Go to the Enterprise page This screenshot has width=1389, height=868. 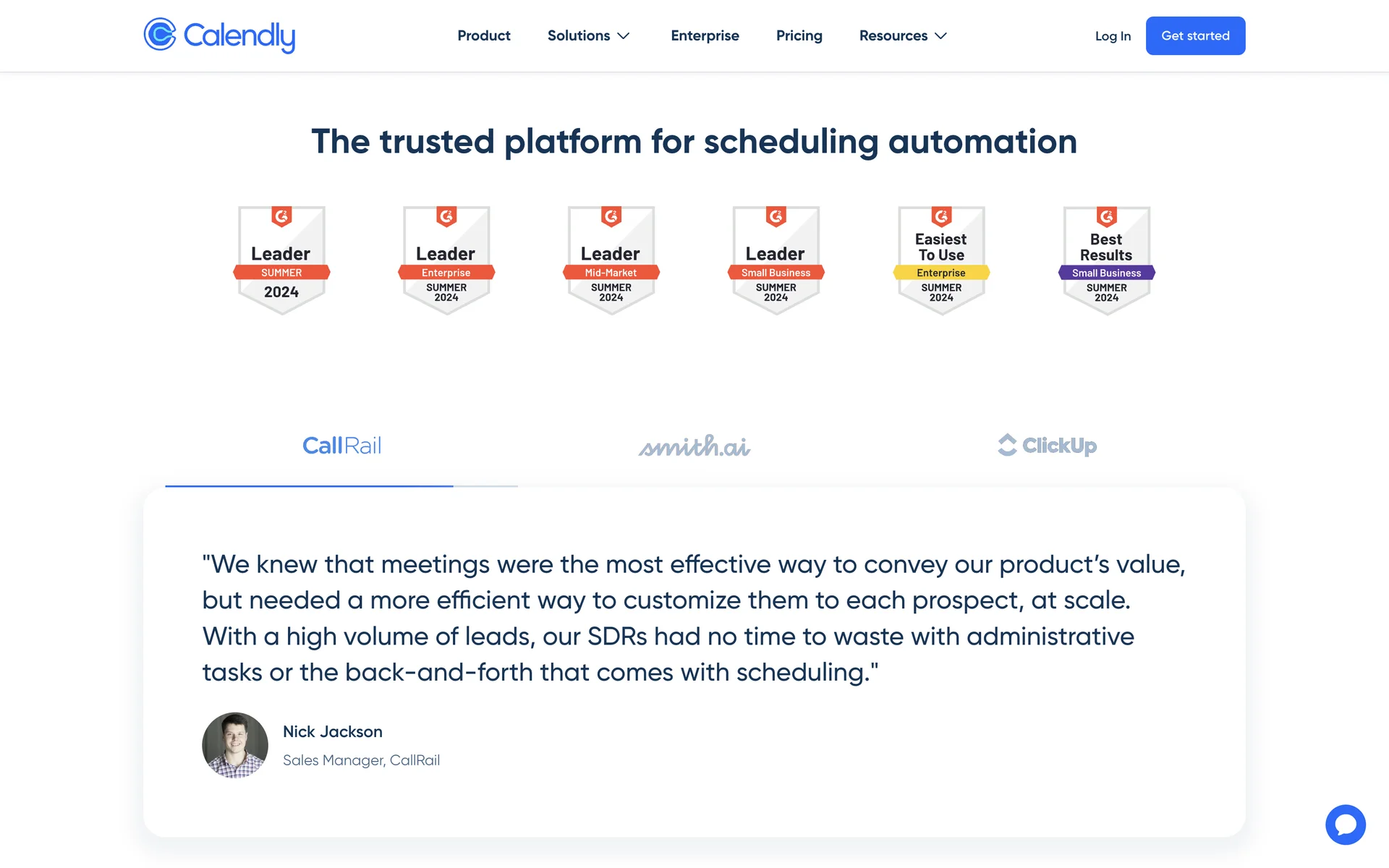[705, 35]
